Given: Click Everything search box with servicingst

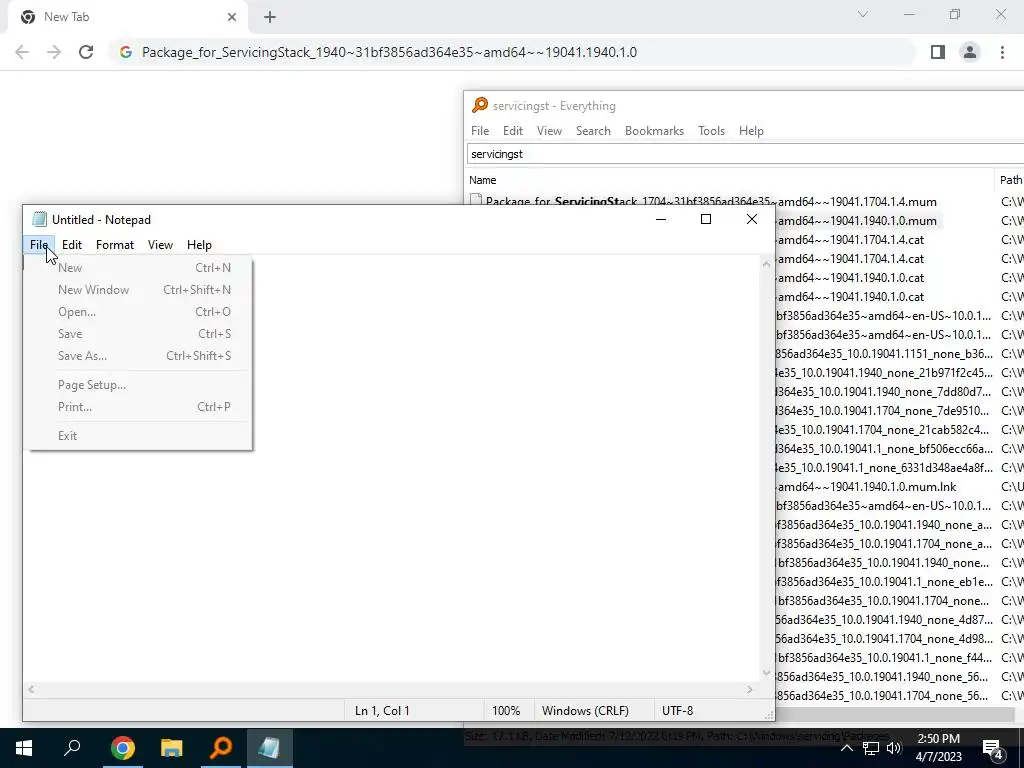Looking at the screenshot, I should pyautogui.click(x=745, y=154).
